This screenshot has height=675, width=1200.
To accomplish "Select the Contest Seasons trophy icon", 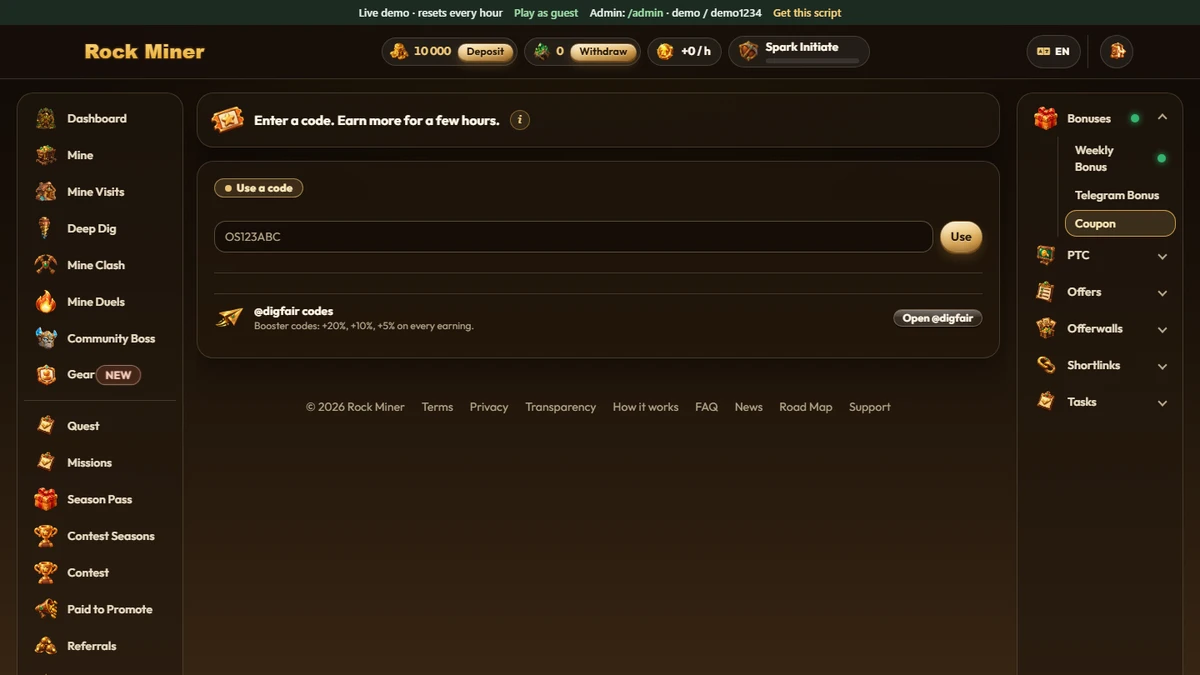I will pyautogui.click(x=46, y=536).
